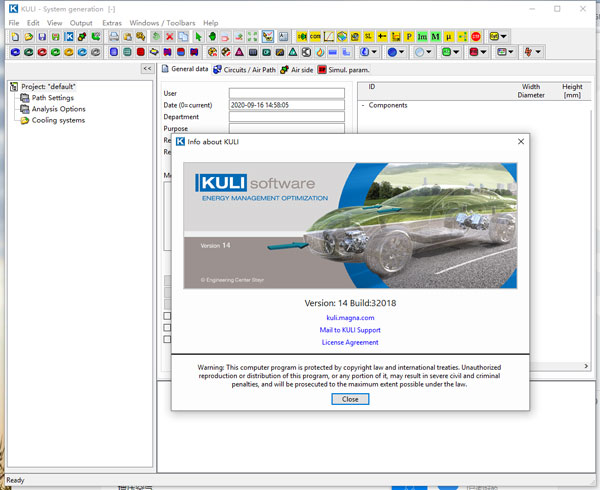Click the yellow 'com' toolbar icon
The height and width of the screenshot is (490, 600).
click(315, 37)
